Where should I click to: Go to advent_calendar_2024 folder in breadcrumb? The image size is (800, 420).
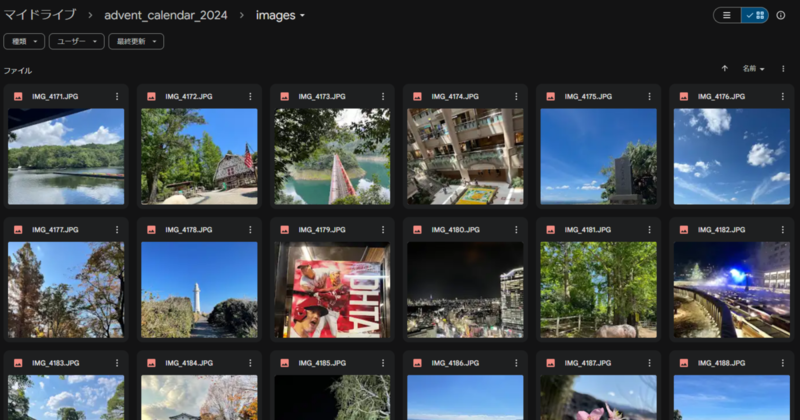[x=166, y=15]
